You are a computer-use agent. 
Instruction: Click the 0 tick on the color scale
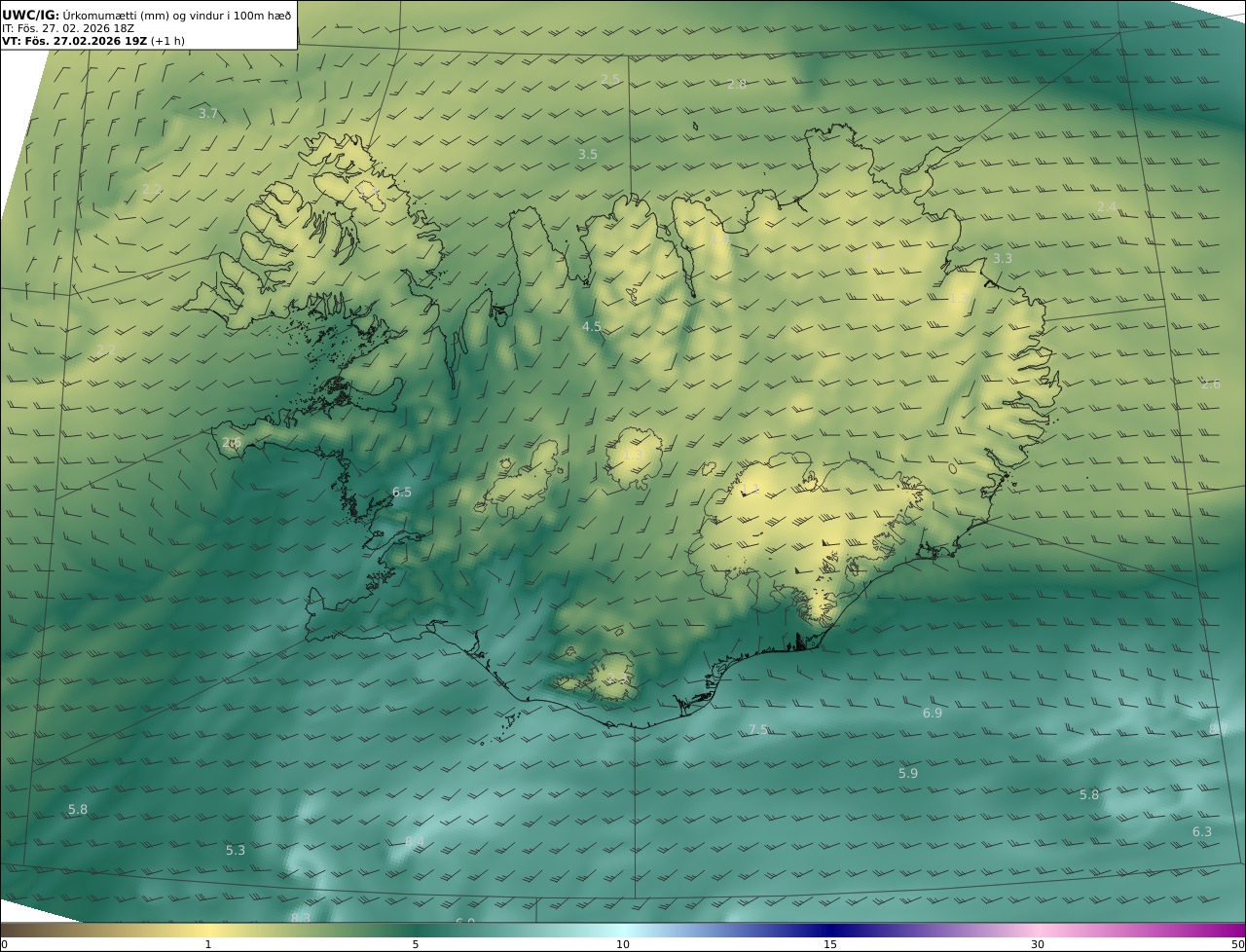(x=4, y=945)
